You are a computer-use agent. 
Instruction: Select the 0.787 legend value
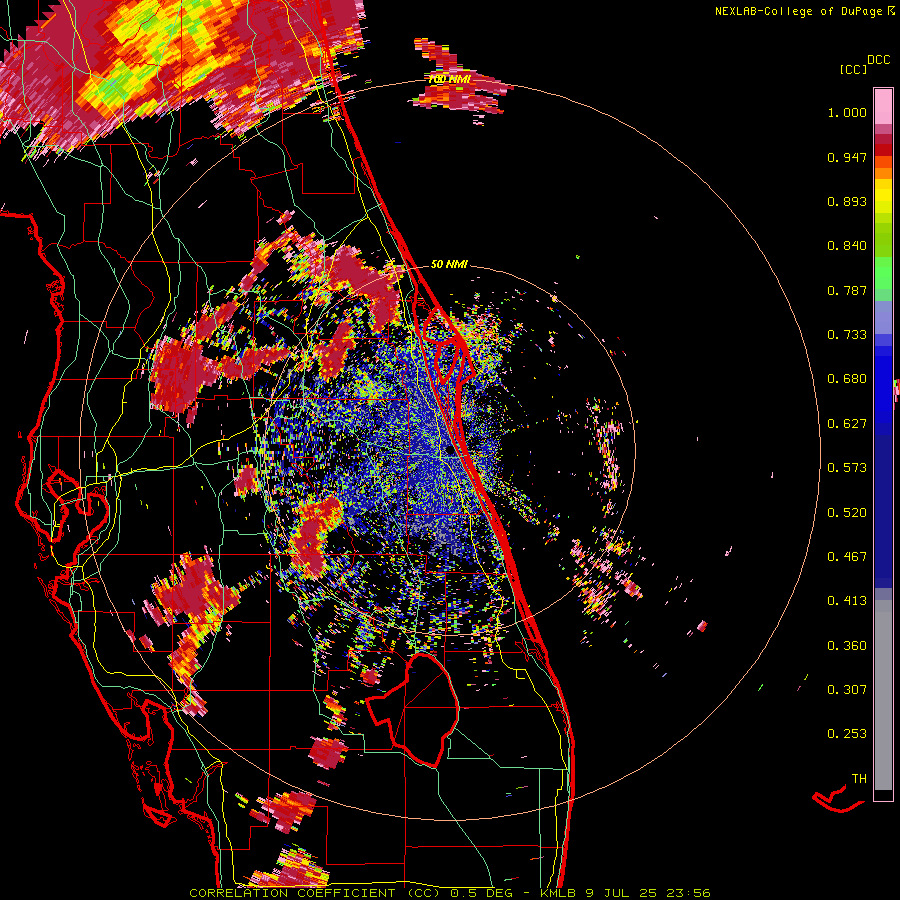click(x=847, y=290)
